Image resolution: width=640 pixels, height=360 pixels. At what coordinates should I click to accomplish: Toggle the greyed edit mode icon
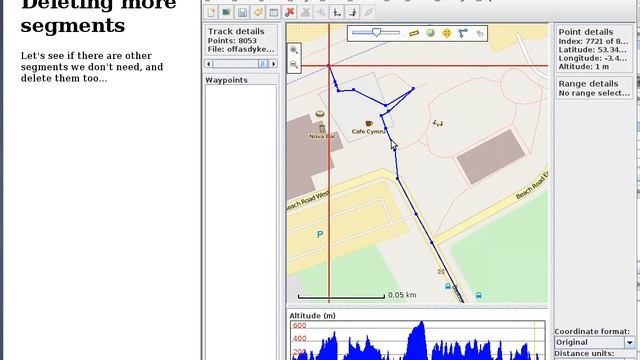480,33
